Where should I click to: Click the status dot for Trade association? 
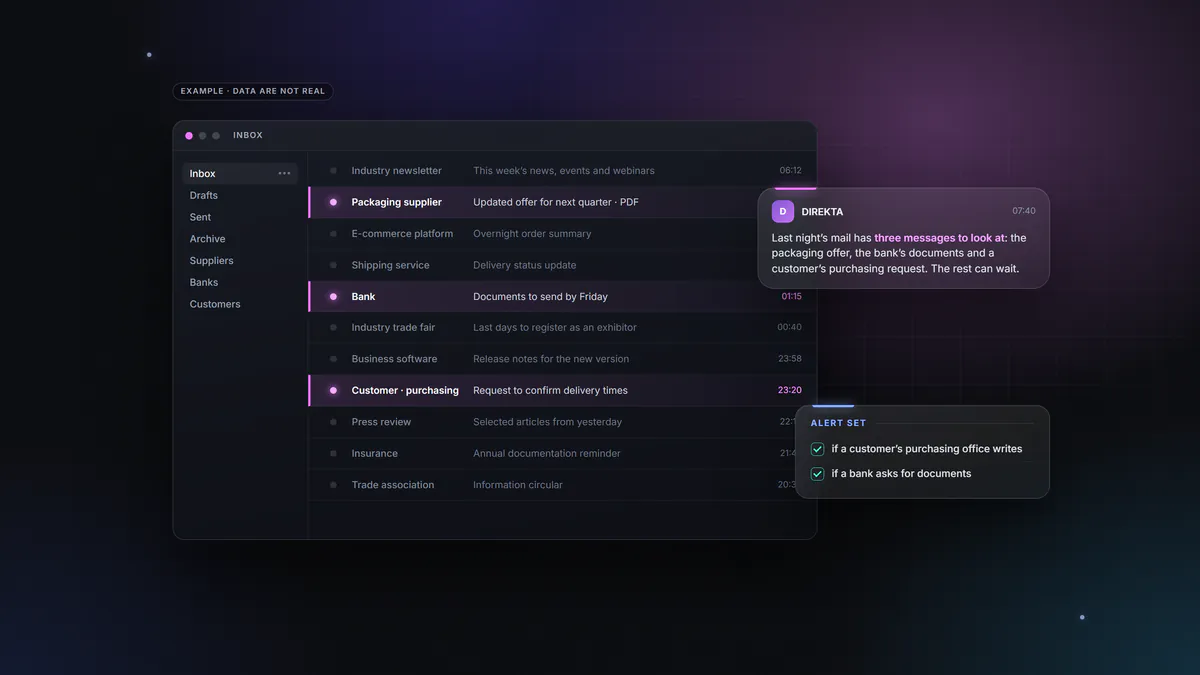333,485
